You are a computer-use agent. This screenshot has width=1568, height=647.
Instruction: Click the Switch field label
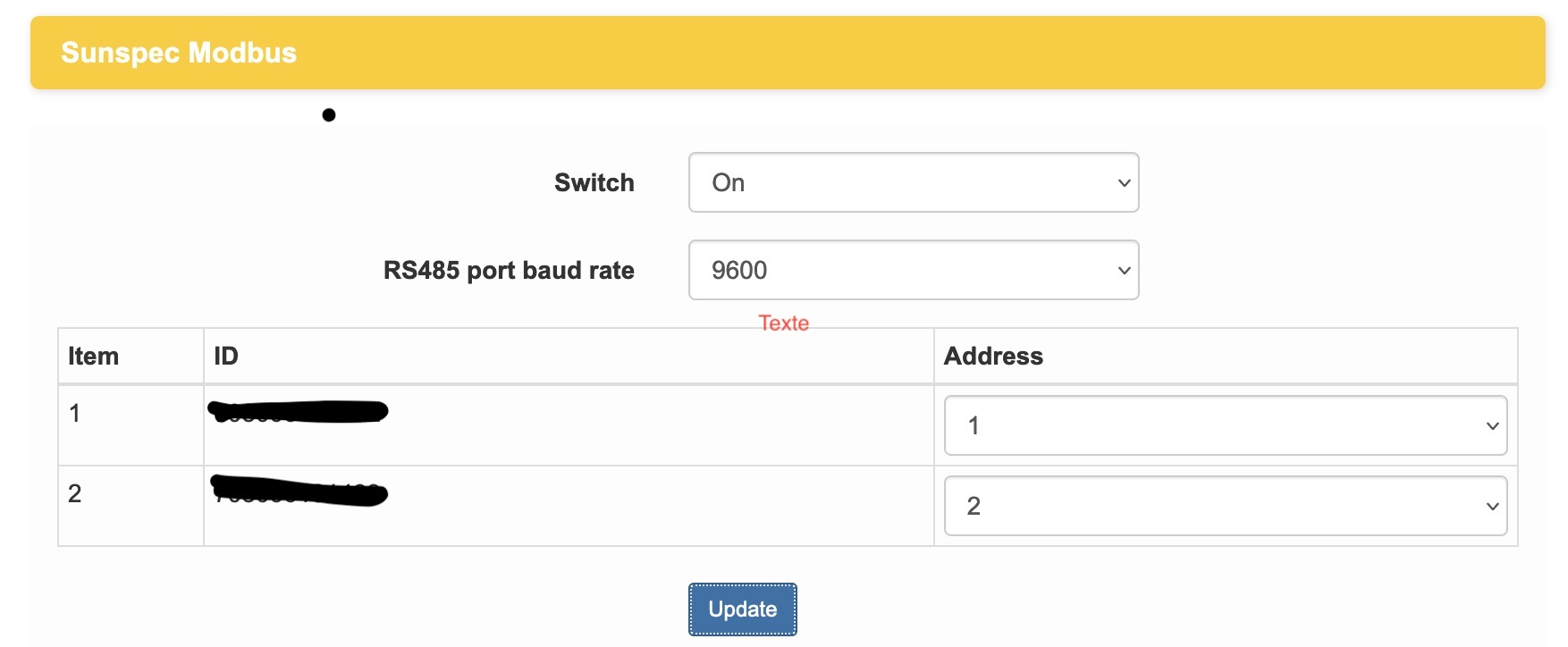594,182
